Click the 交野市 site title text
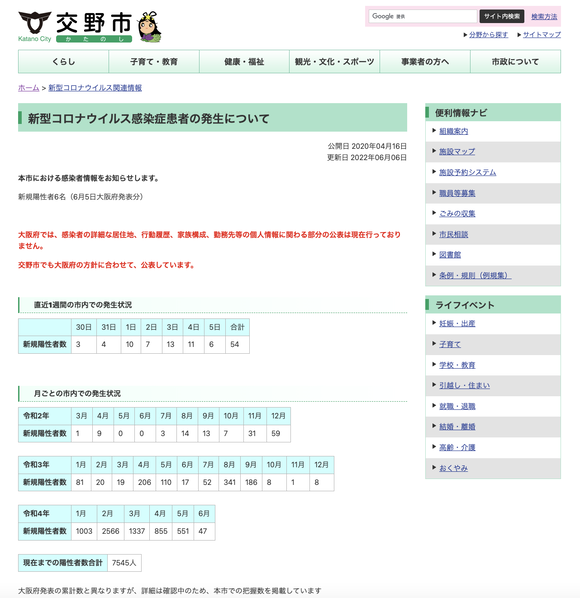This screenshot has width=580, height=598. [x=94, y=23]
